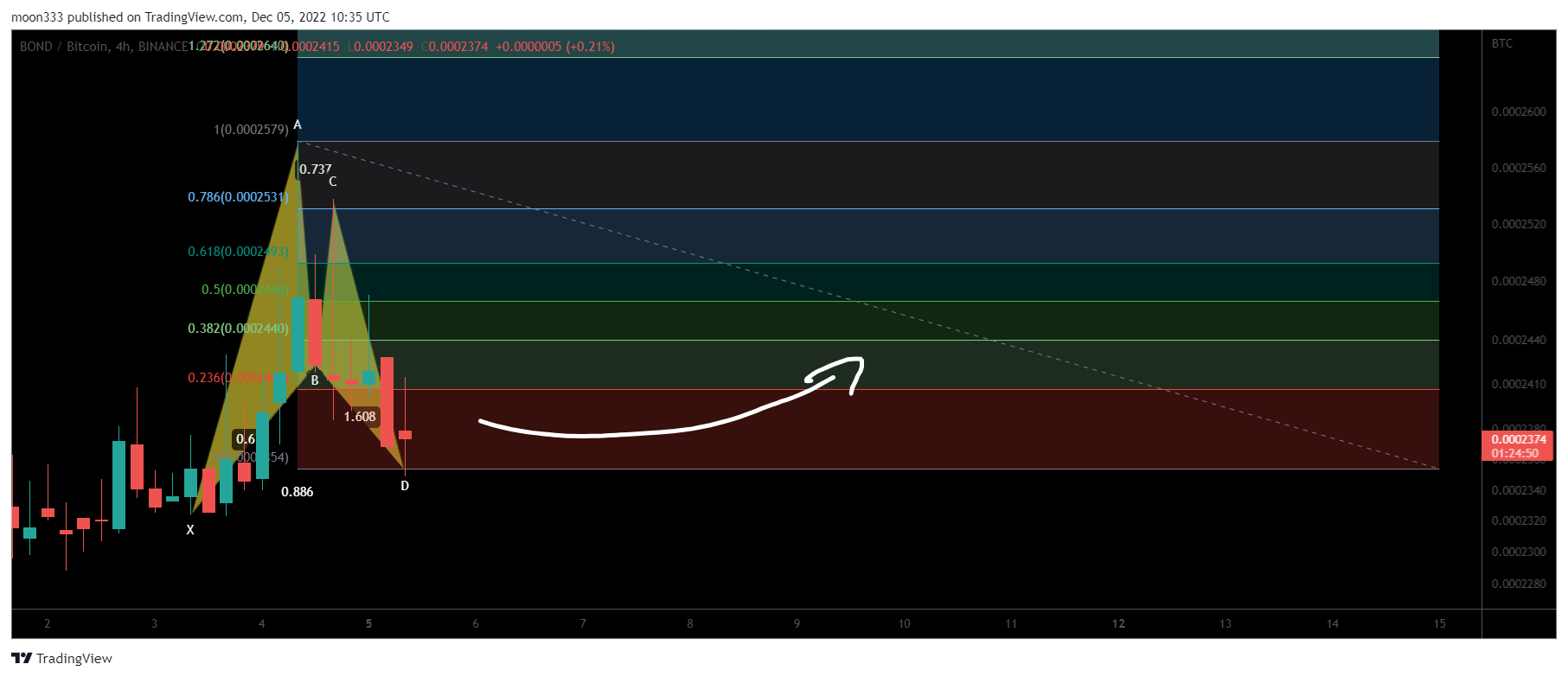Screen dimensions: 1568x677
Task: Click date 9 on the time axis
Action: (x=797, y=623)
